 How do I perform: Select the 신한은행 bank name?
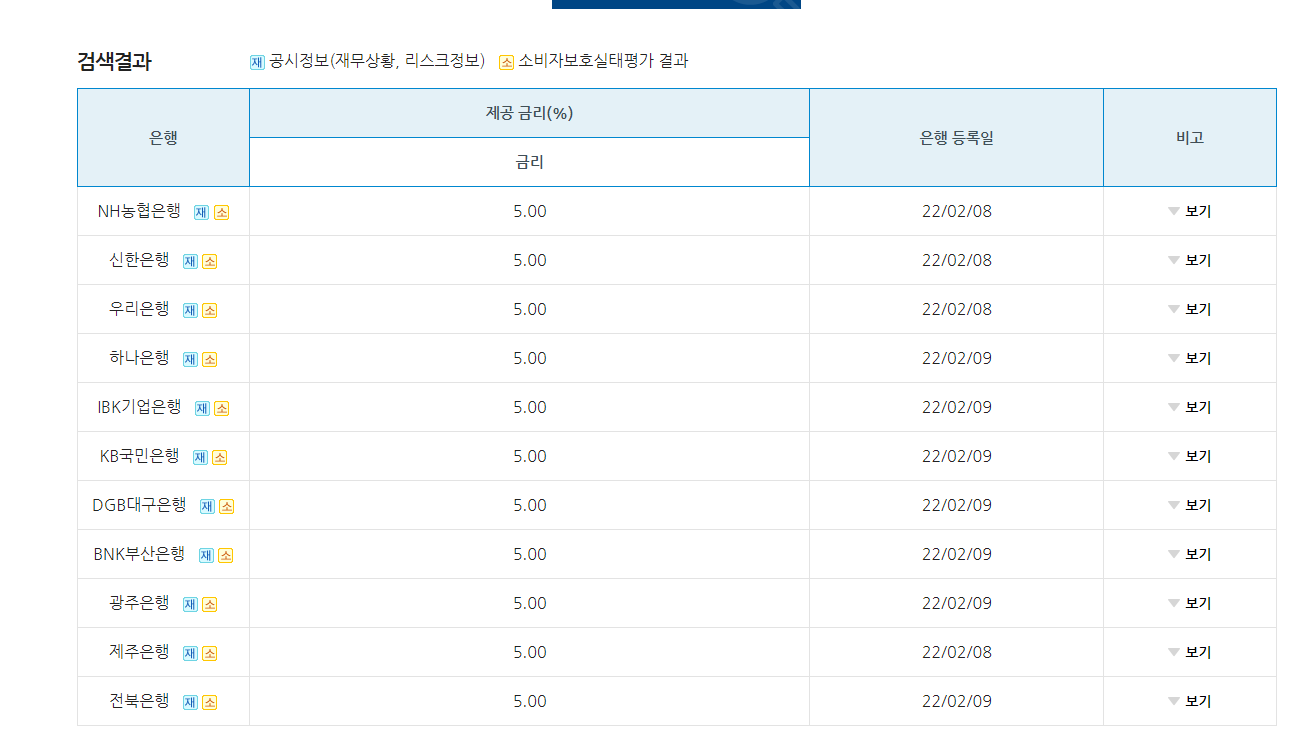pos(139,260)
